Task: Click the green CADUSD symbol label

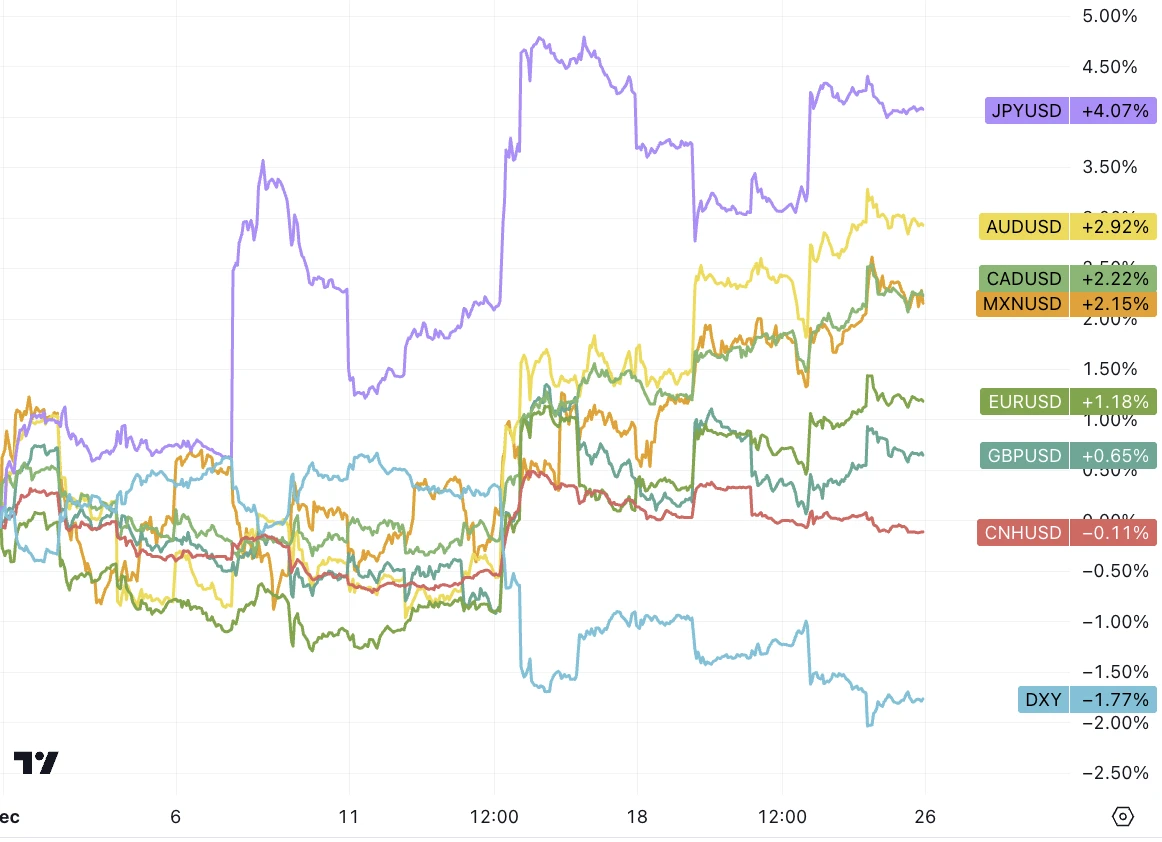Action: tap(1023, 278)
